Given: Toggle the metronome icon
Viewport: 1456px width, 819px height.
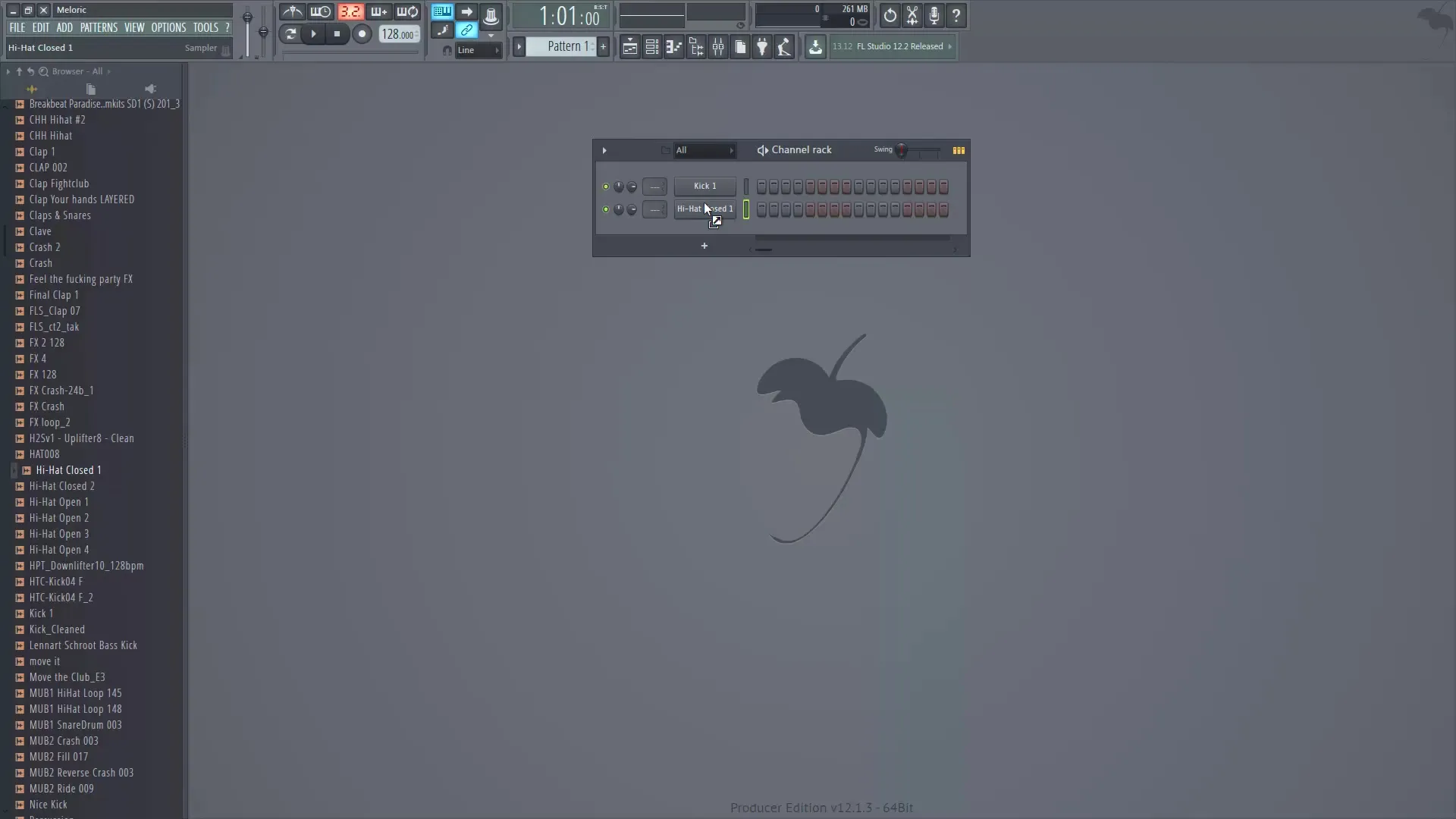Looking at the screenshot, I should pyautogui.click(x=292, y=12).
